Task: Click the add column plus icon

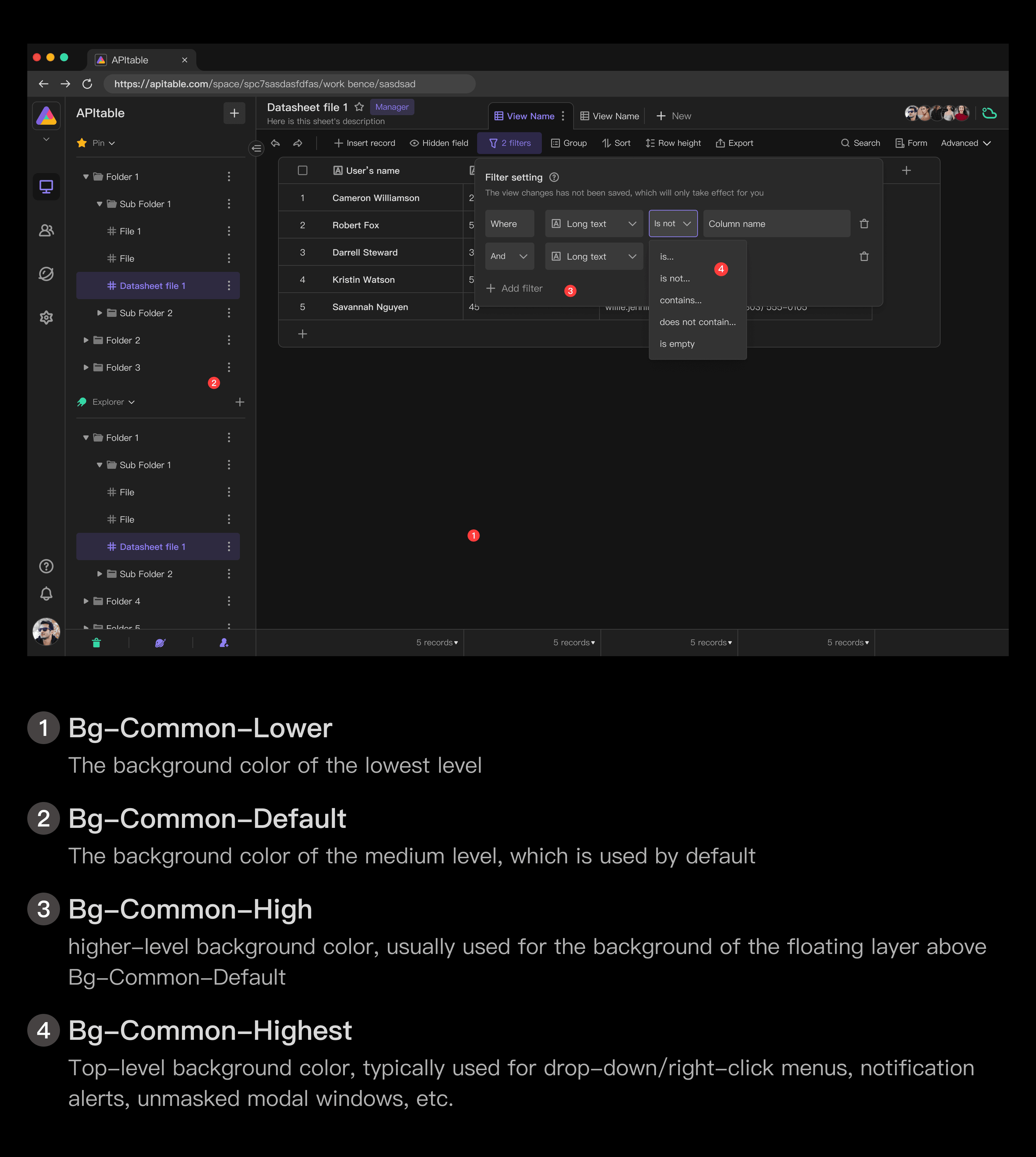Action: pyautogui.click(x=907, y=170)
